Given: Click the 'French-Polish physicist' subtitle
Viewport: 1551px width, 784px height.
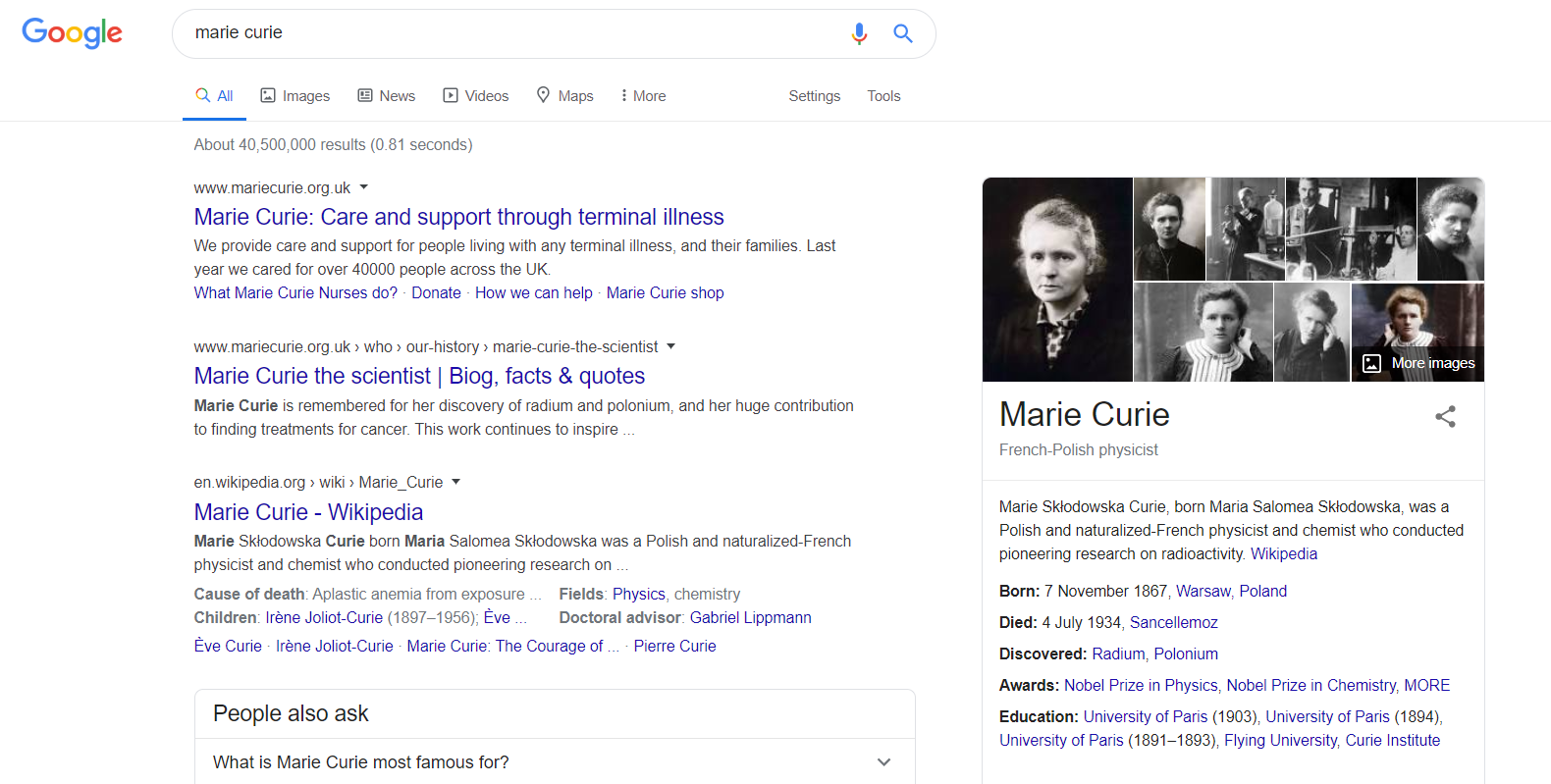Looking at the screenshot, I should click(x=1079, y=449).
